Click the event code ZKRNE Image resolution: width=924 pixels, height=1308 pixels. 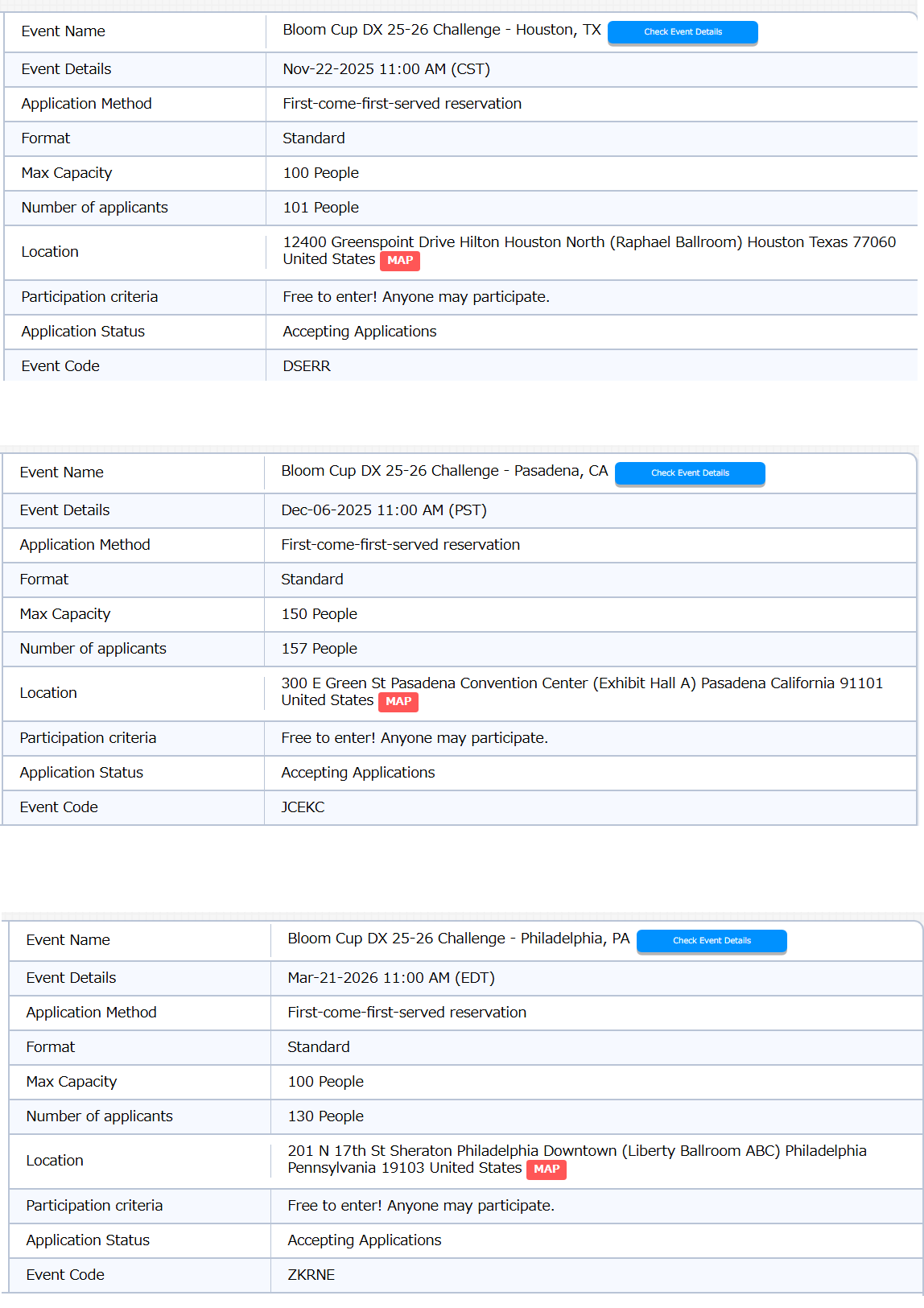point(311,1275)
